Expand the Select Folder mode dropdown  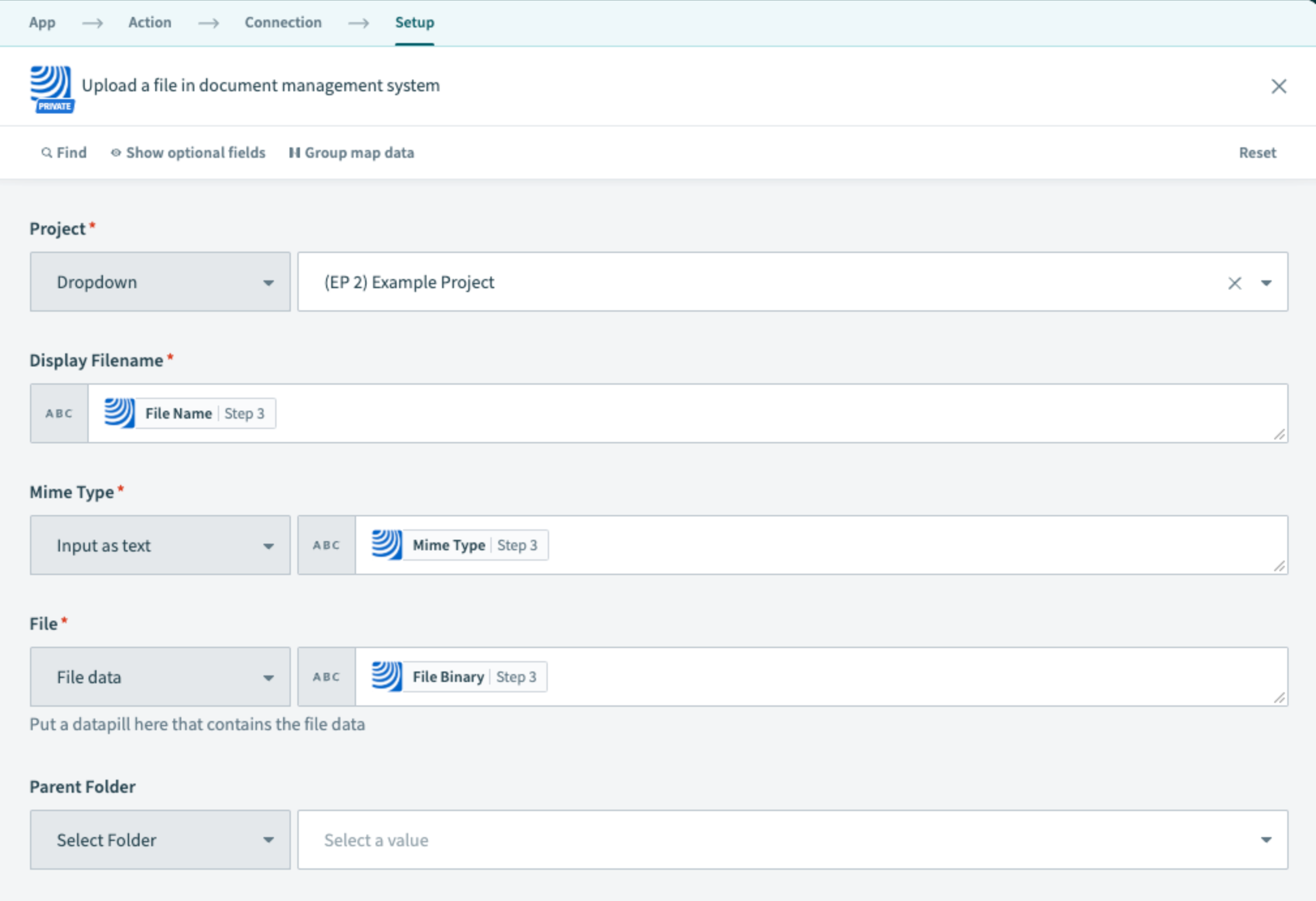160,840
